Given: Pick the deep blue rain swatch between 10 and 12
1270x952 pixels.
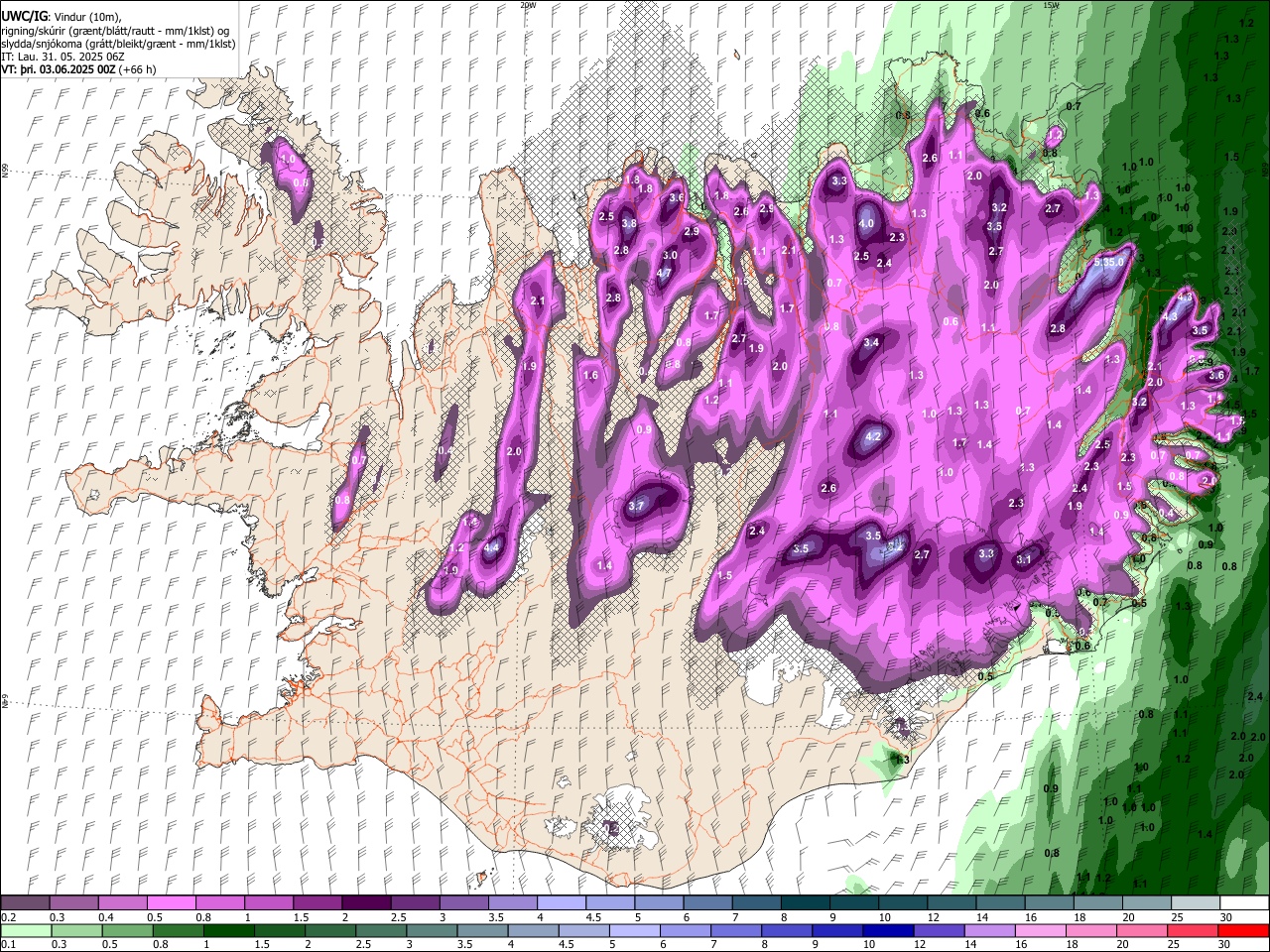Looking at the screenshot, I should (887, 930).
